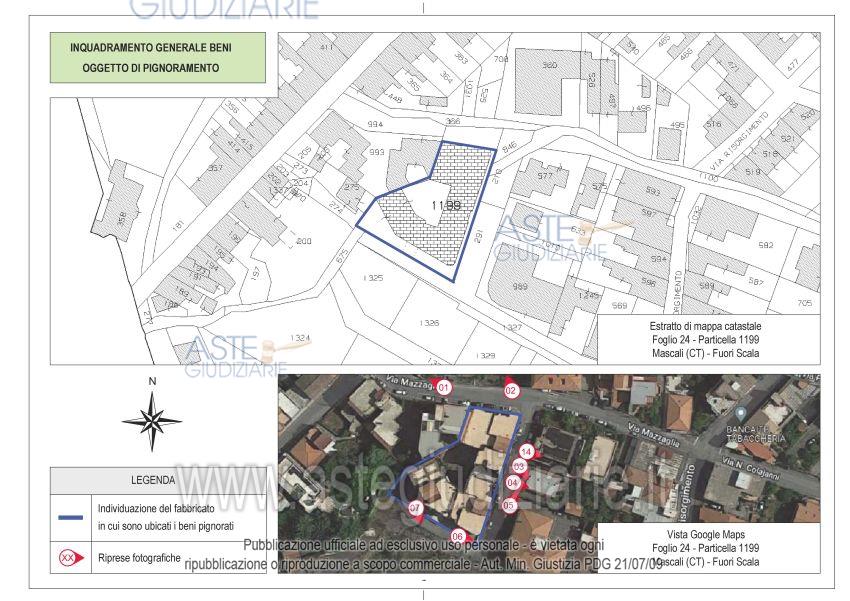Click the north compass rose
850x601 pixels.
tap(152, 421)
